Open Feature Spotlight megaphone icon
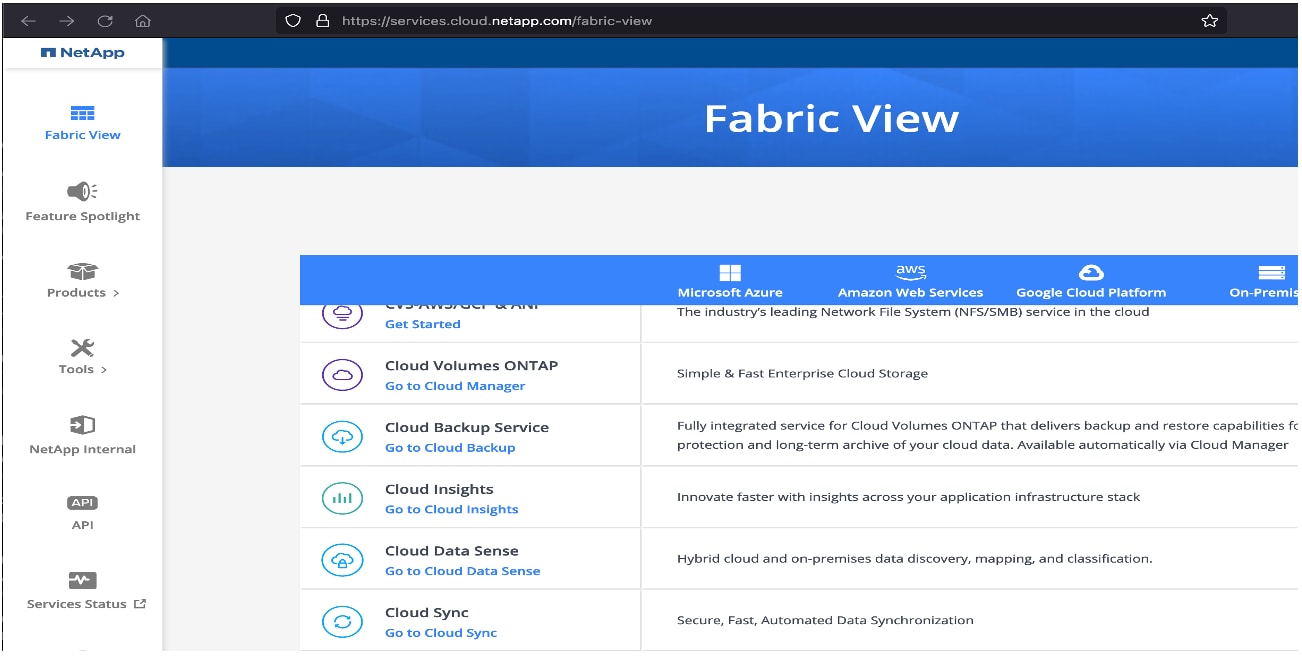Viewport: 1302px width, 658px height. pos(82,192)
